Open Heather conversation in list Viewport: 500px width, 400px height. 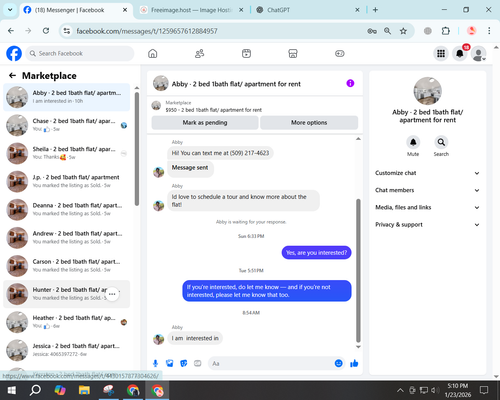pos(67,322)
